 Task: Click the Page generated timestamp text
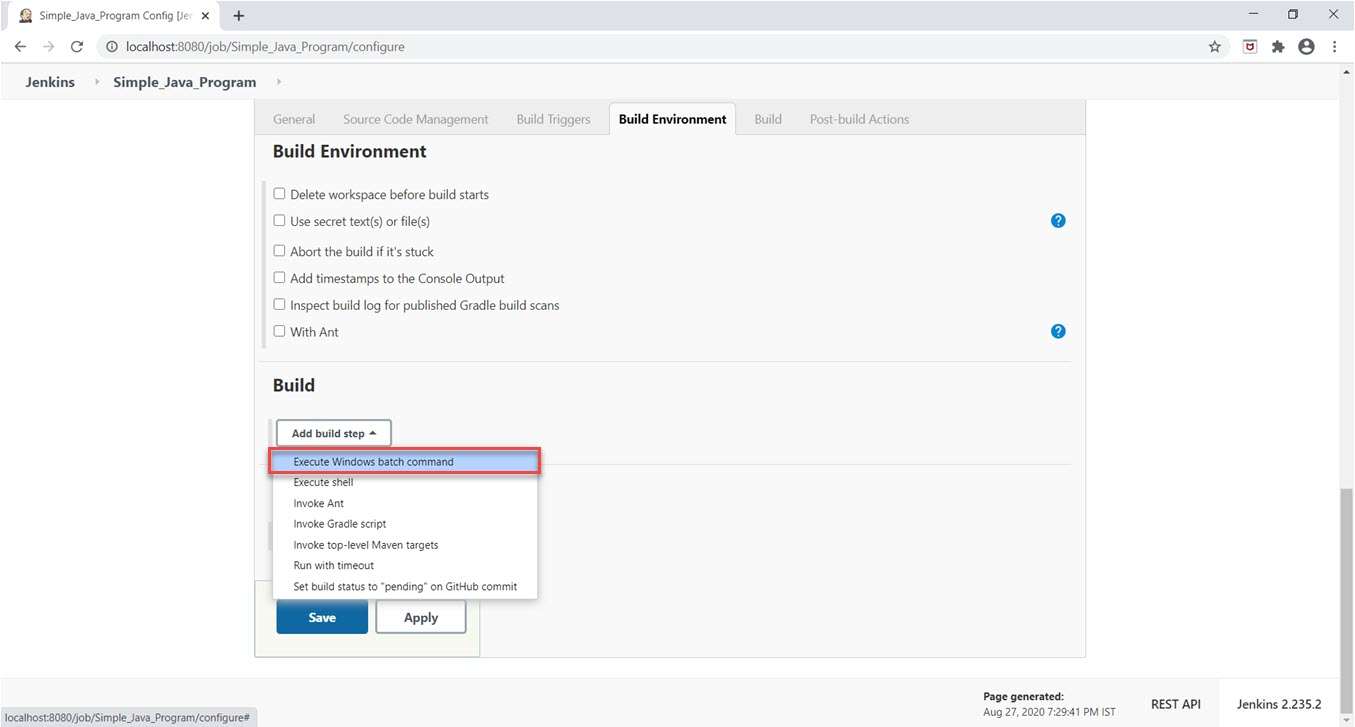point(1049,712)
